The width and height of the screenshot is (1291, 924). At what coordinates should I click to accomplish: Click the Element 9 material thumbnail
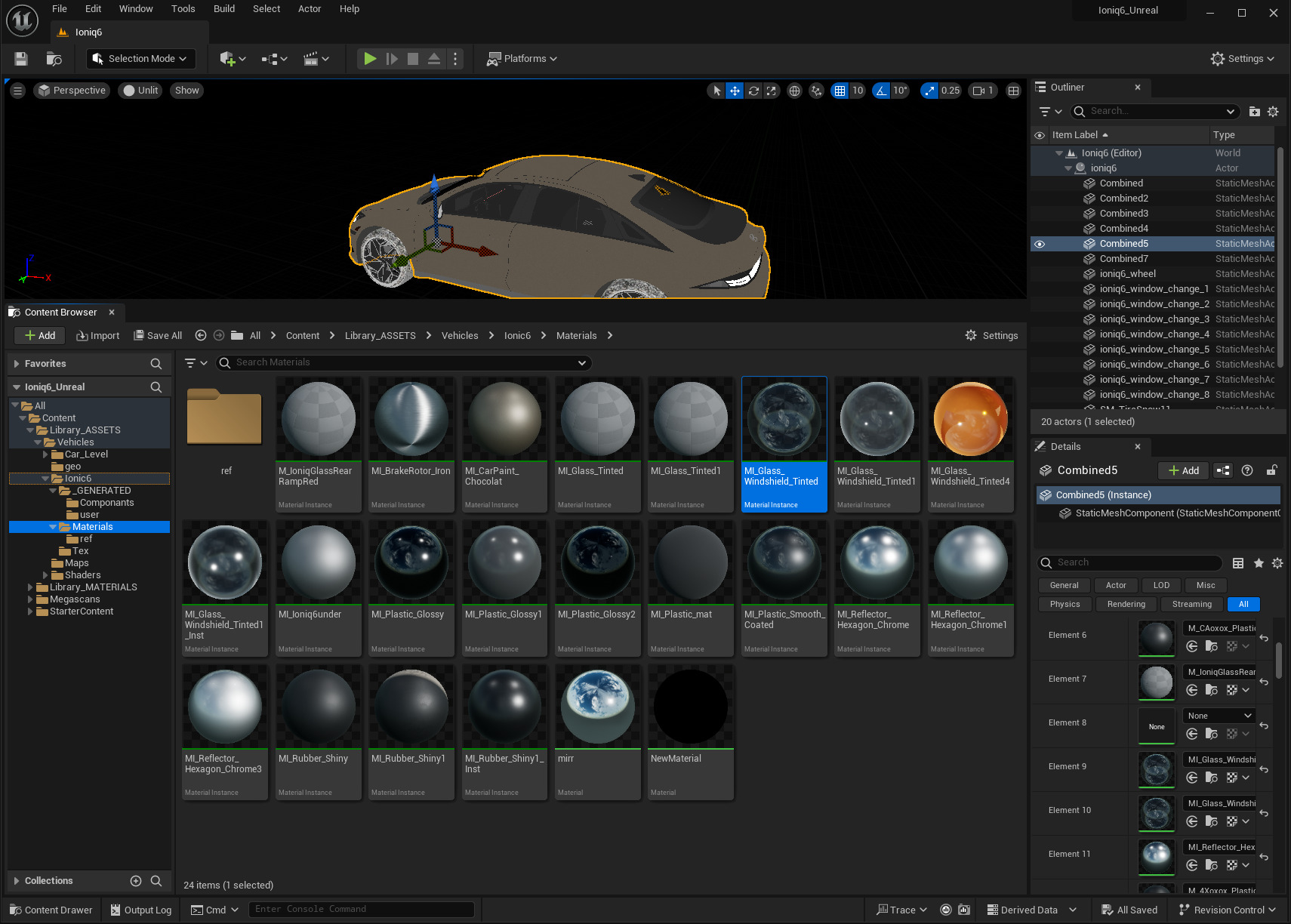coord(1157,770)
